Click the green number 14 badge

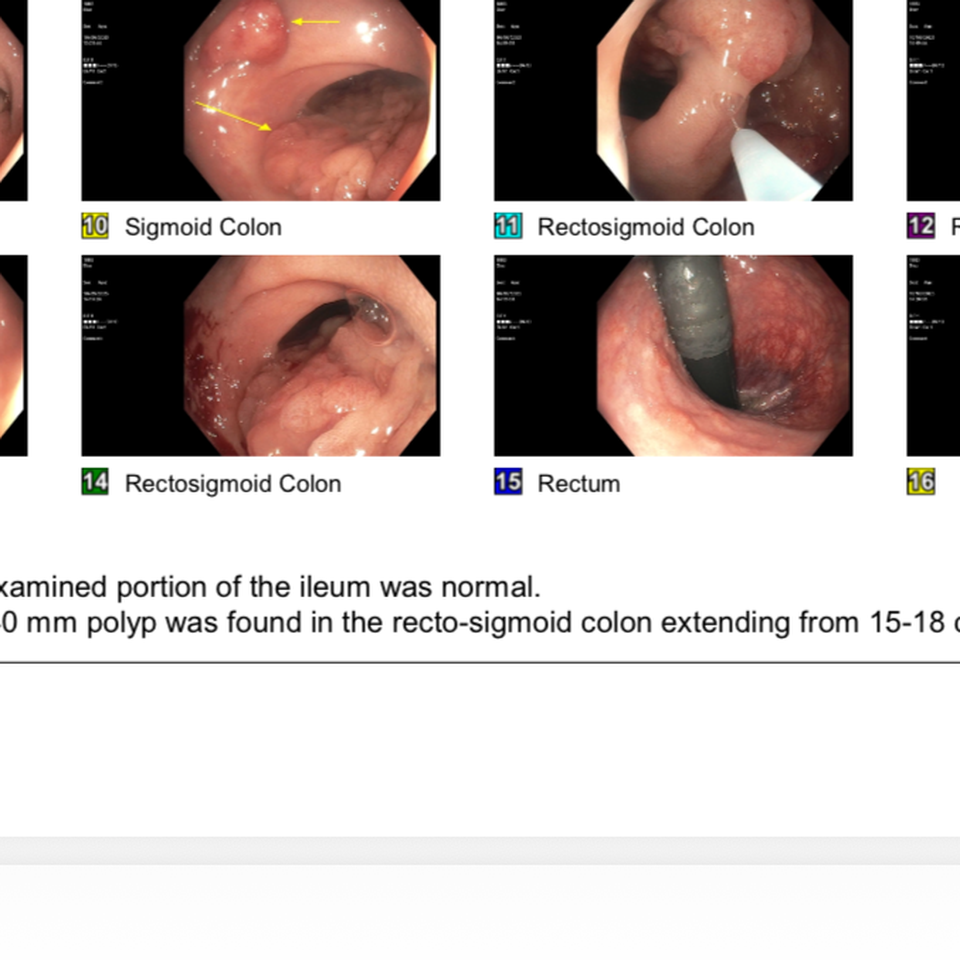[x=95, y=482]
